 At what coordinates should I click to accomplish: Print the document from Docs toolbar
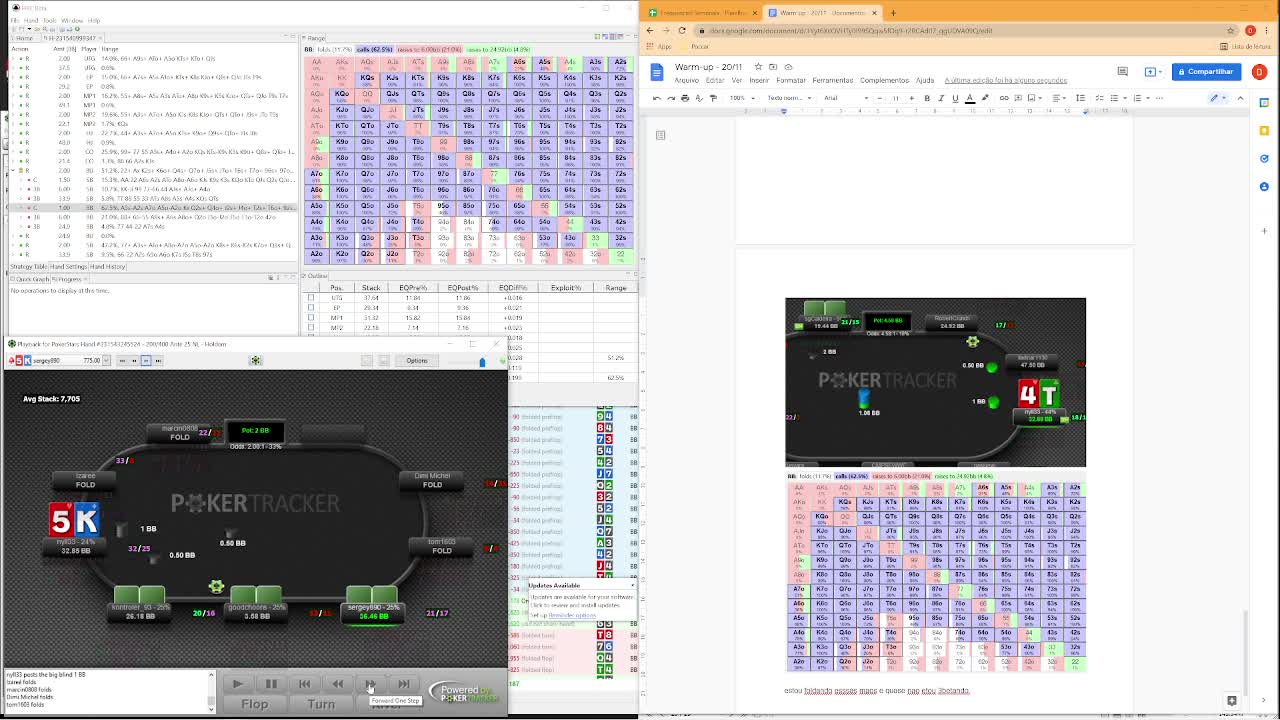685,98
